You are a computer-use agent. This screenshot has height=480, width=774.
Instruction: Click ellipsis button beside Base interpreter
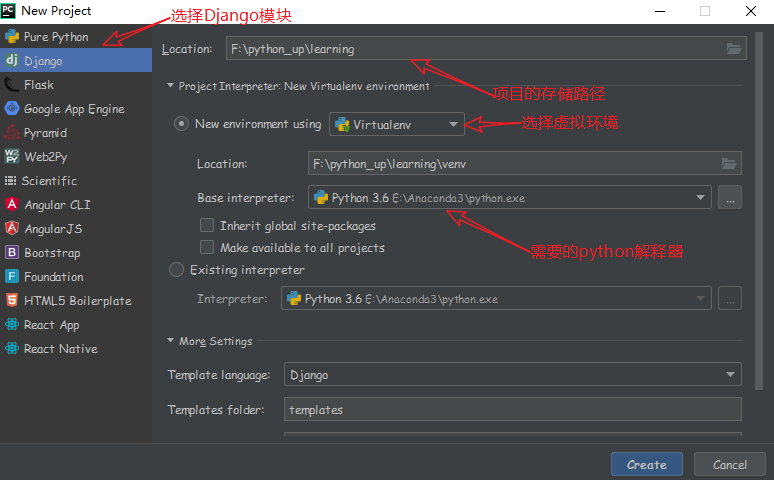pos(730,198)
